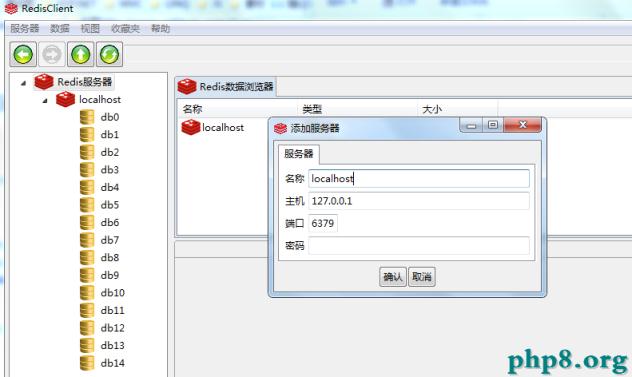Maximize the 添加服务器 dialog
The width and height of the screenshot is (632, 377).
493,125
